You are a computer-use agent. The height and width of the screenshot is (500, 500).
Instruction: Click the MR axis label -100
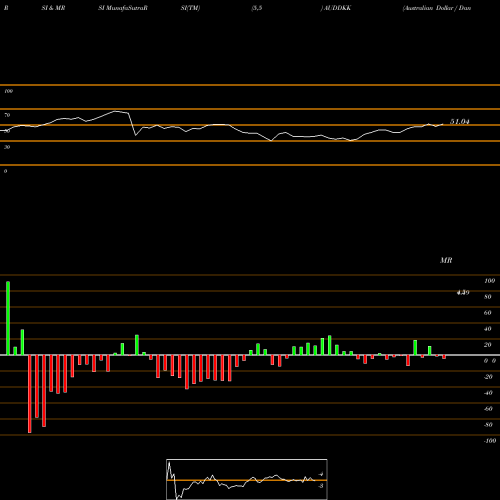490,441
